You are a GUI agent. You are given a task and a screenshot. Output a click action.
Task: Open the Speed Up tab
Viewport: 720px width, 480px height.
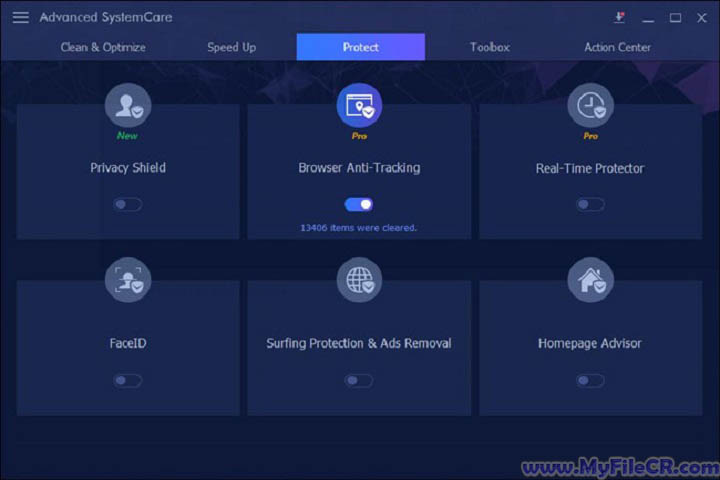tap(232, 47)
